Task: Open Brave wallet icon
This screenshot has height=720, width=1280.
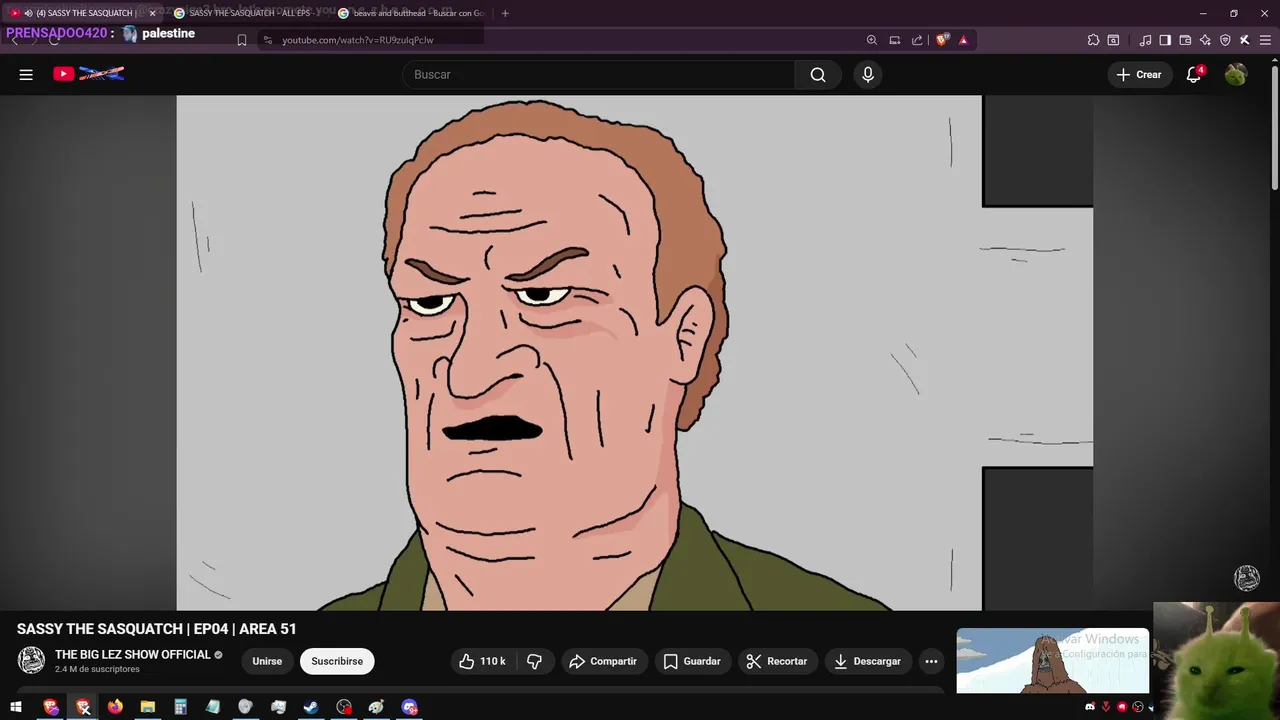Action: tap(1185, 40)
